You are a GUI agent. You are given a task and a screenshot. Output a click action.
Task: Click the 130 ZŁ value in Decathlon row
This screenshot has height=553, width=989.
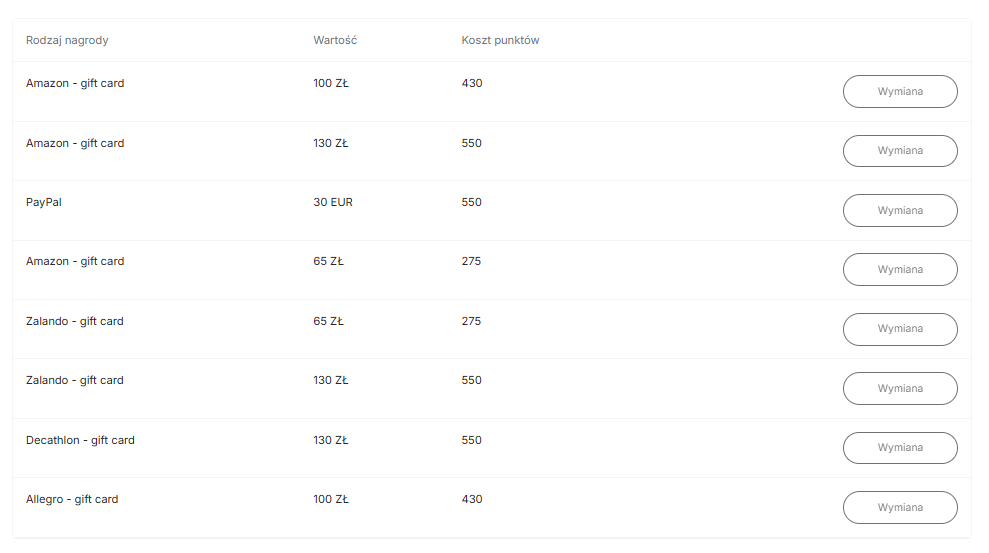tap(331, 440)
